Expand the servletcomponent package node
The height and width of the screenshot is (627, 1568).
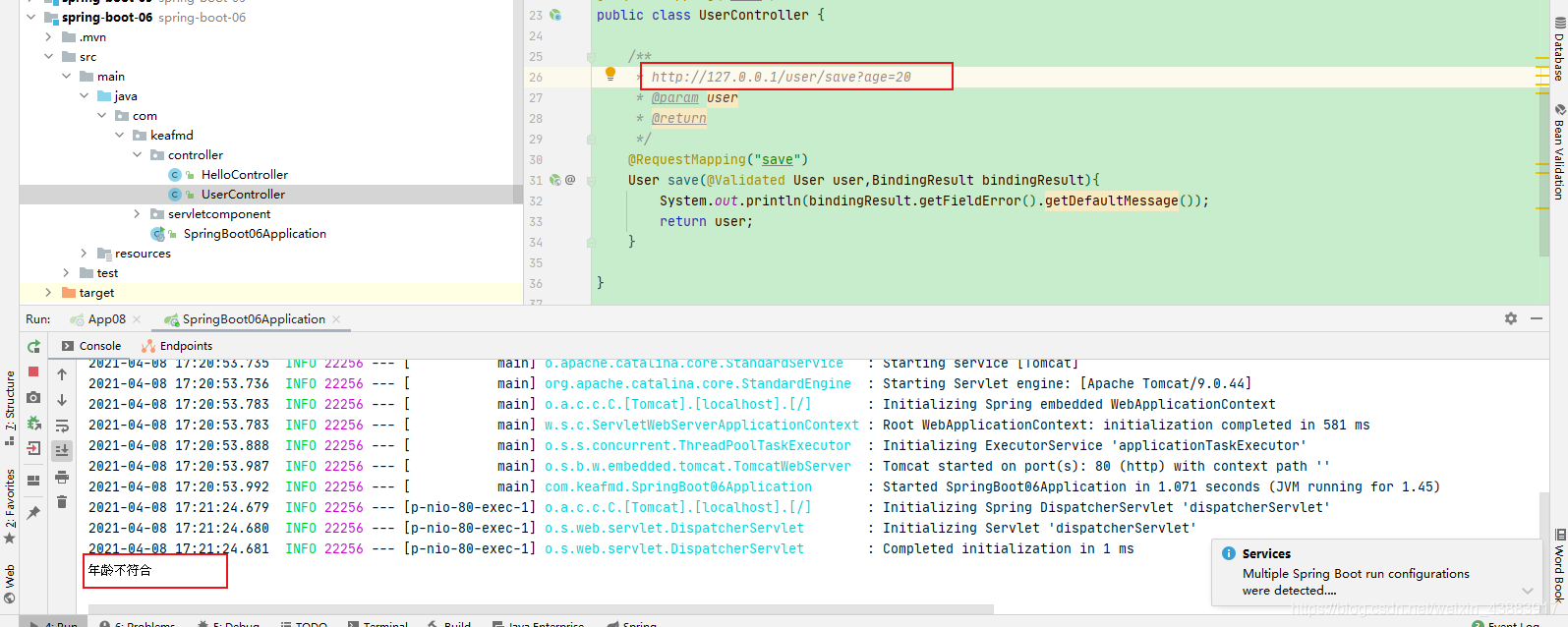pyautogui.click(x=137, y=213)
